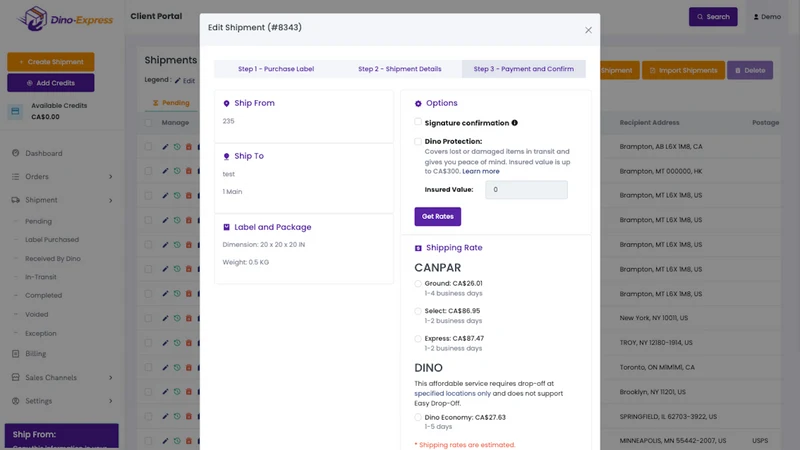800x450 pixels.
Task: Click the Shipping Rate icon
Action: pos(418,248)
